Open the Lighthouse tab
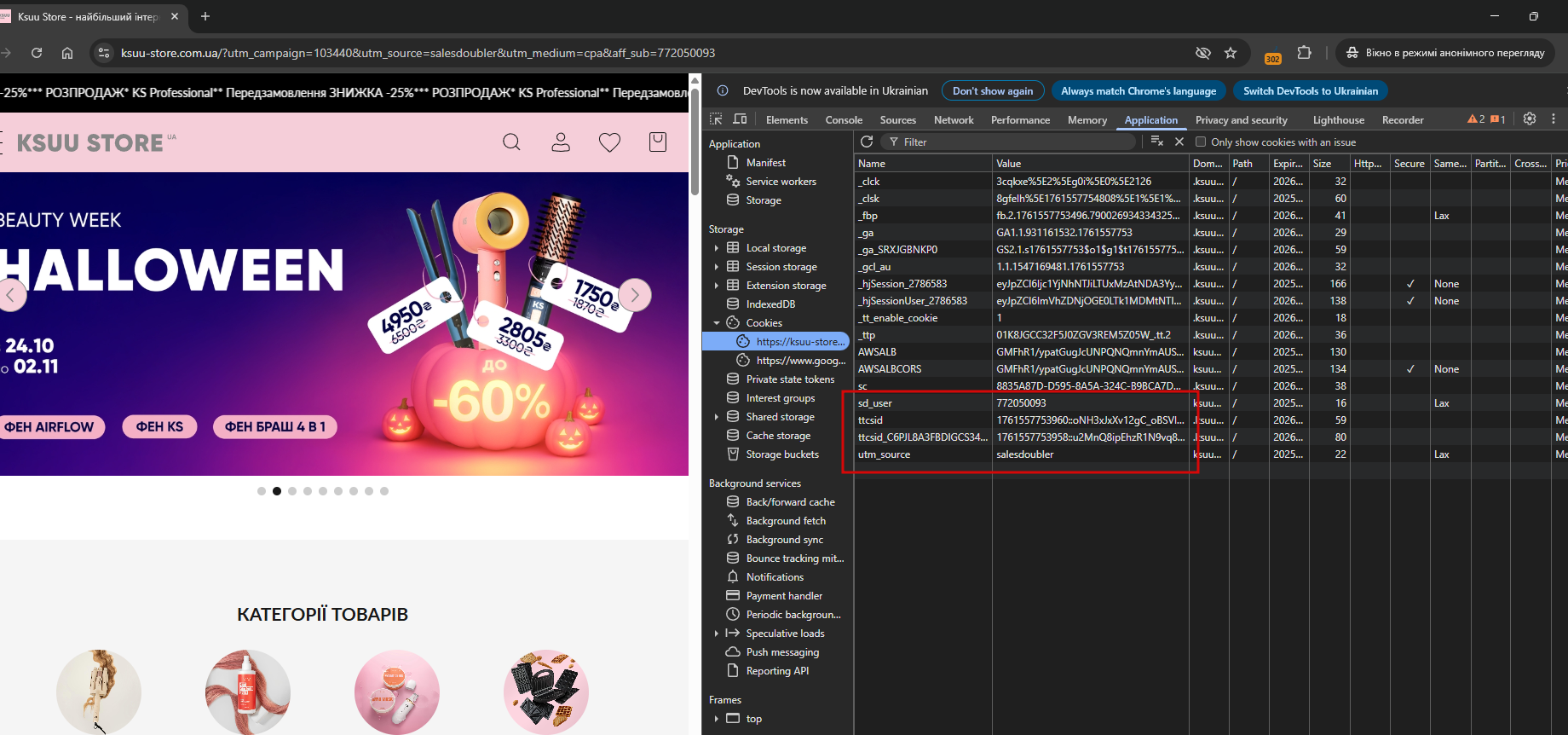1568x735 pixels. 1339,120
